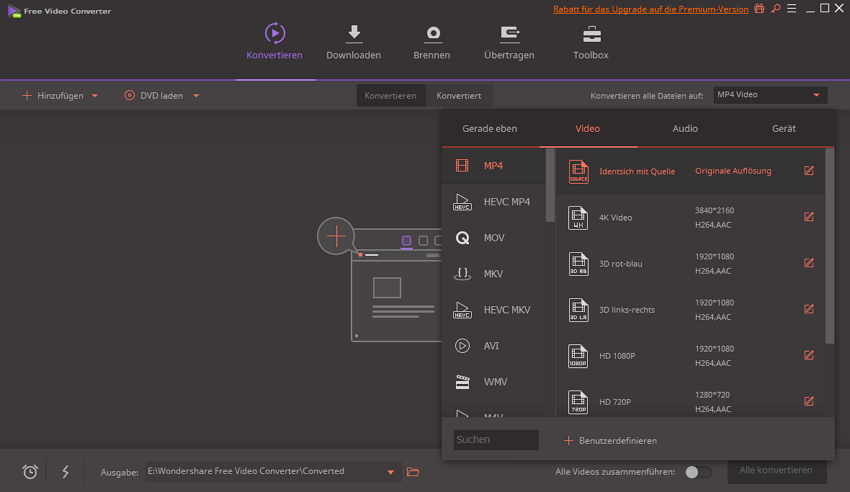Expand the Ausgabe path dropdown arrow
This screenshot has width=850, height=492.
point(390,472)
